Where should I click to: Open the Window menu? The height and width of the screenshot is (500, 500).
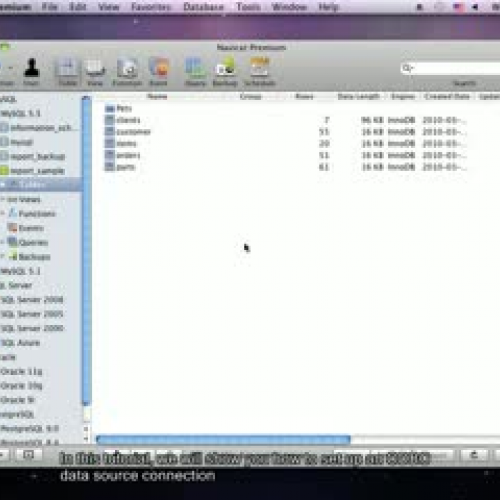tap(289, 7)
